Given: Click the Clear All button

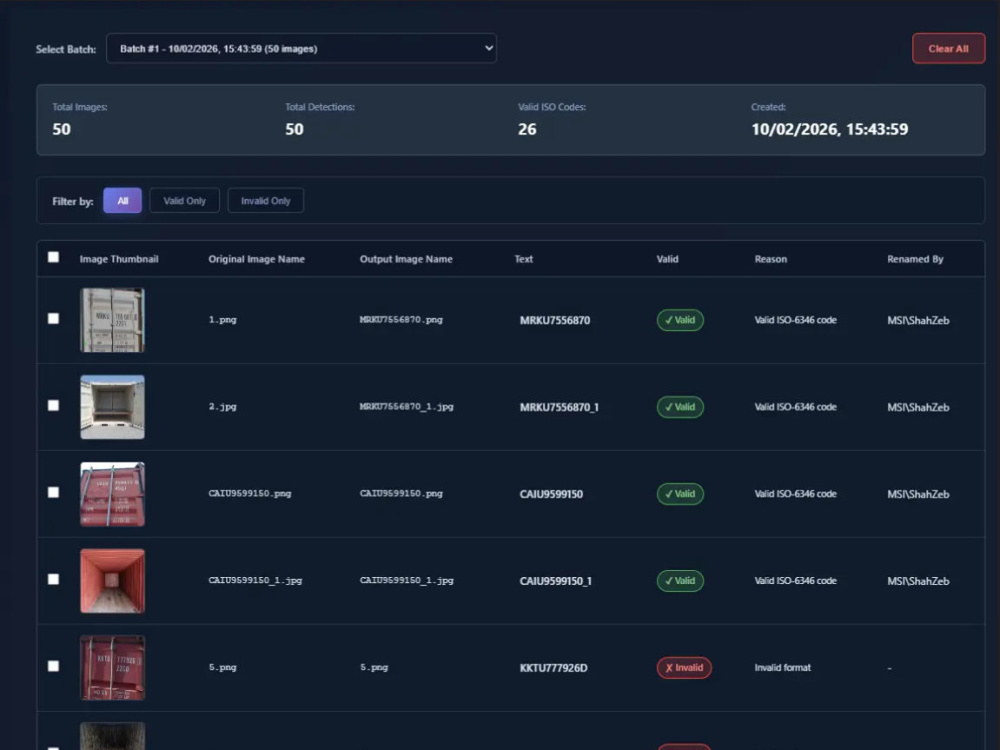Looking at the screenshot, I should (948, 48).
